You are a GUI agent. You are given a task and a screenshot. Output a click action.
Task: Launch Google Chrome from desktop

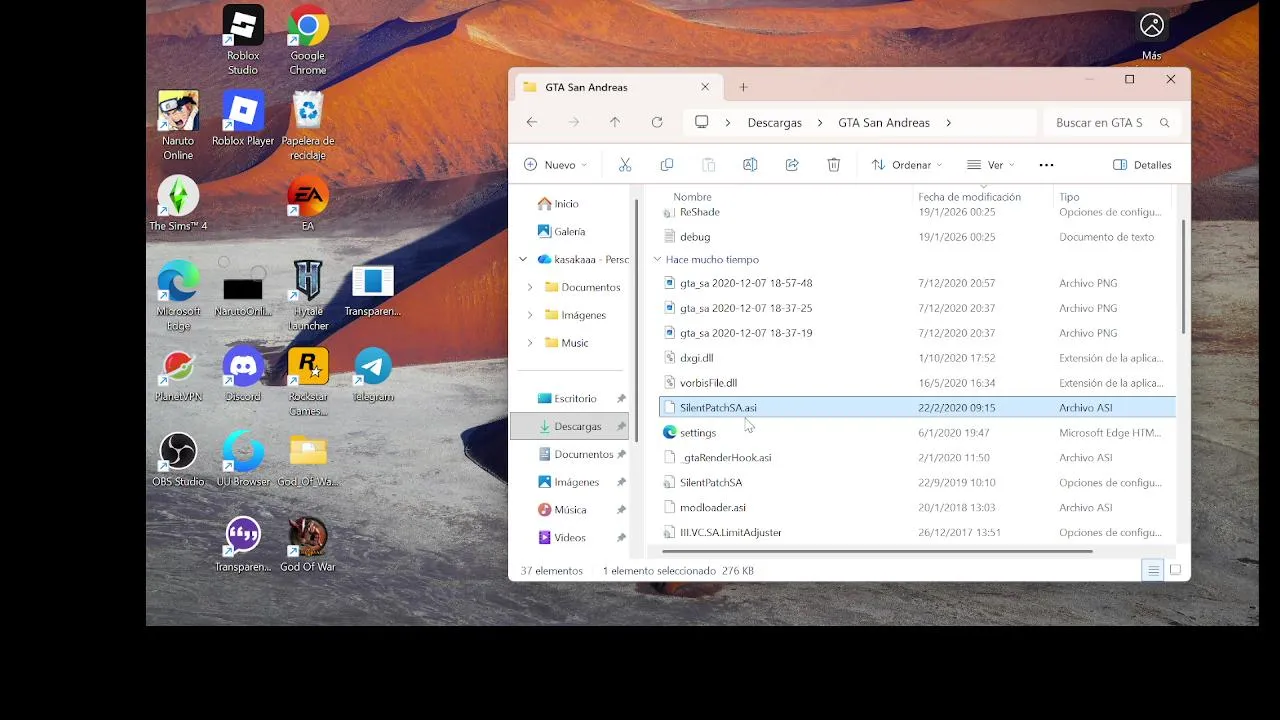pos(307,40)
